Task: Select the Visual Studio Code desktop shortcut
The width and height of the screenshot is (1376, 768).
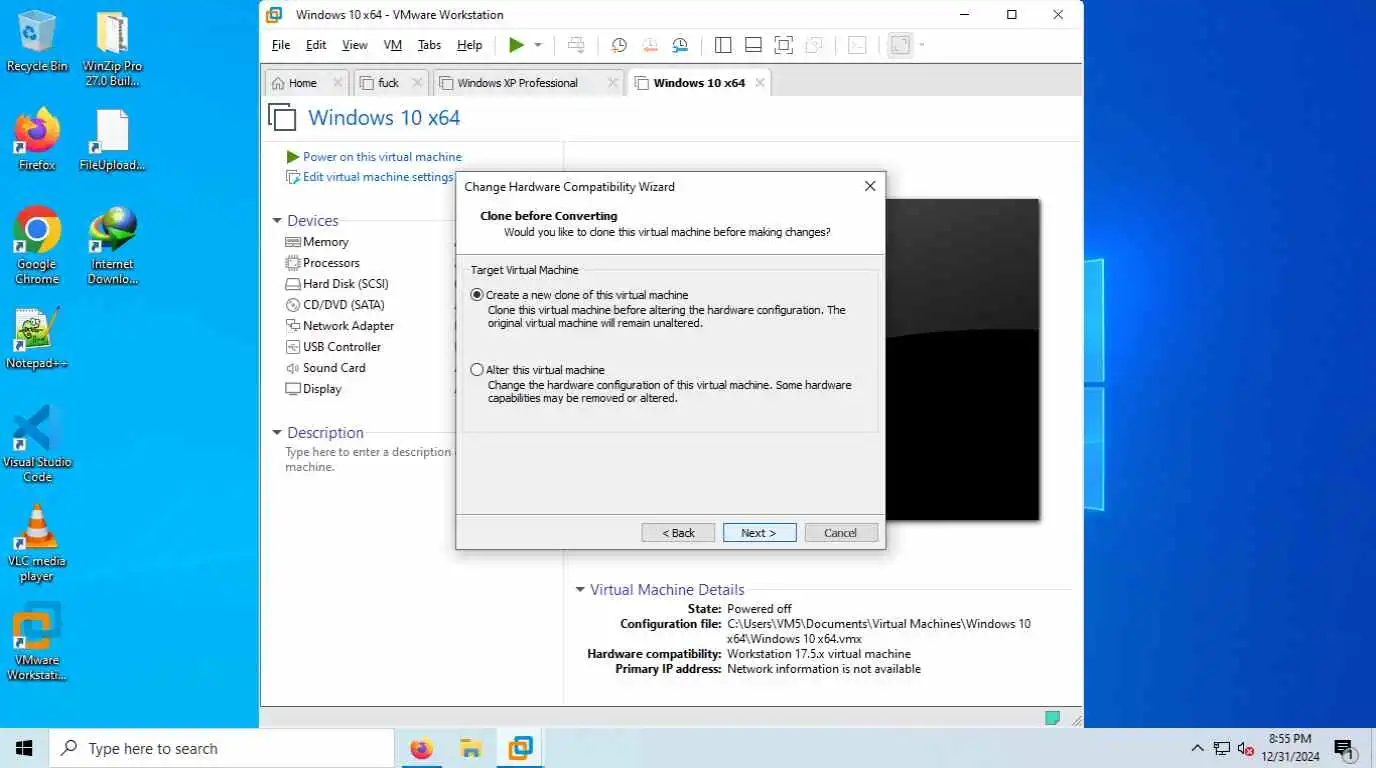Action: (37, 444)
